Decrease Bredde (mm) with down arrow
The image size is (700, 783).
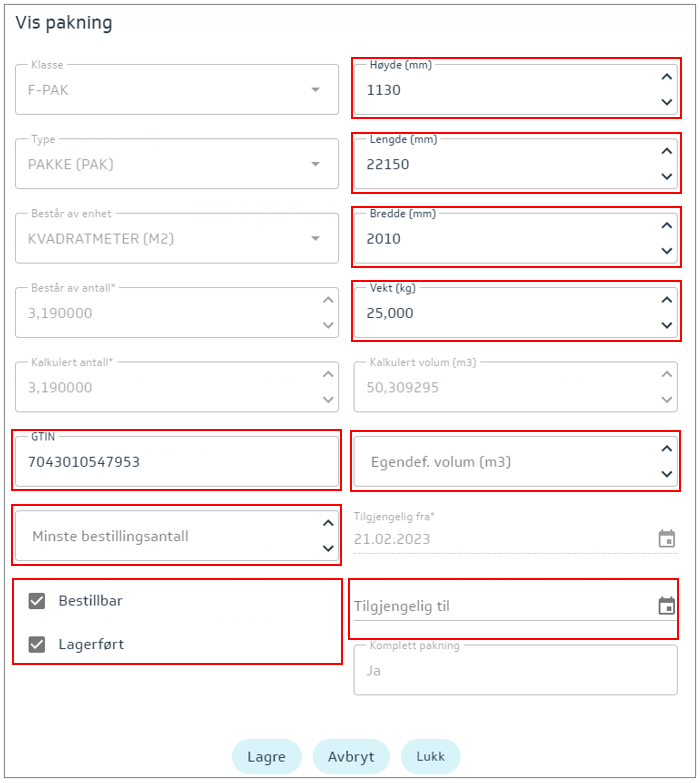(x=667, y=251)
